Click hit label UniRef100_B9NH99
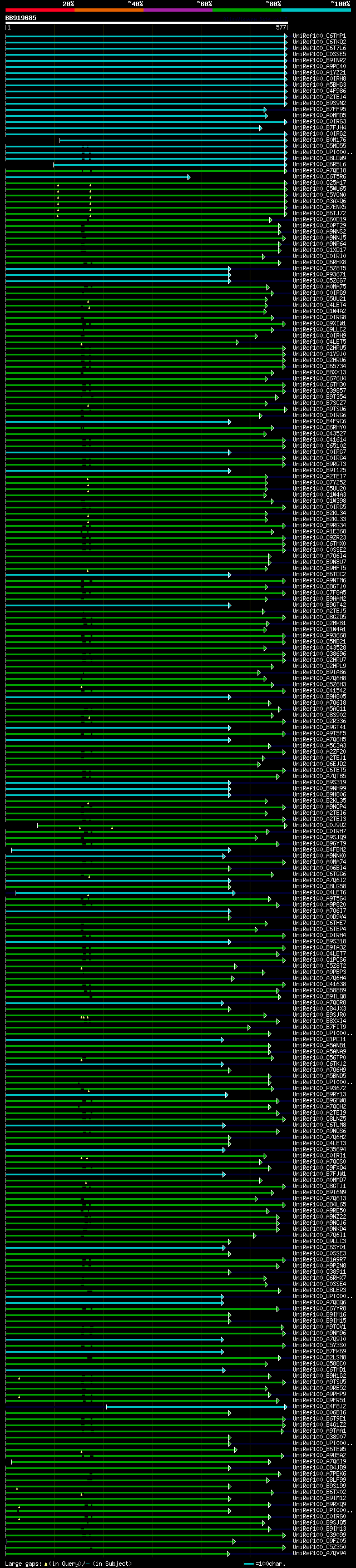 point(319,788)
